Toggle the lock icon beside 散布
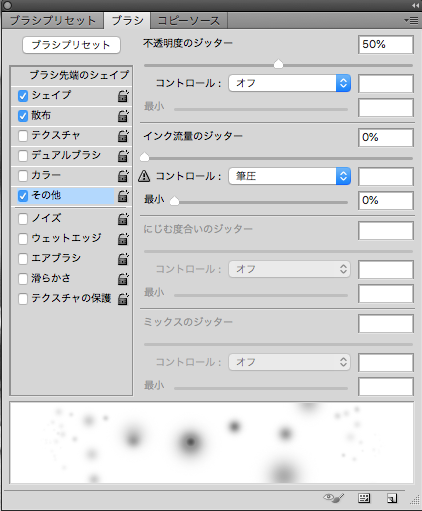Image resolution: width=422 pixels, height=511 pixels. pyautogui.click(x=123, y=116)
